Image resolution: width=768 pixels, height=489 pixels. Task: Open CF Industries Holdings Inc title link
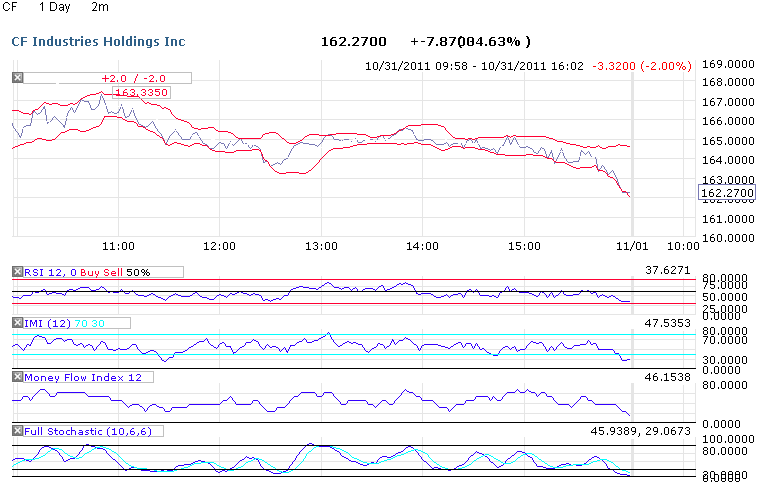click(98, 42)
